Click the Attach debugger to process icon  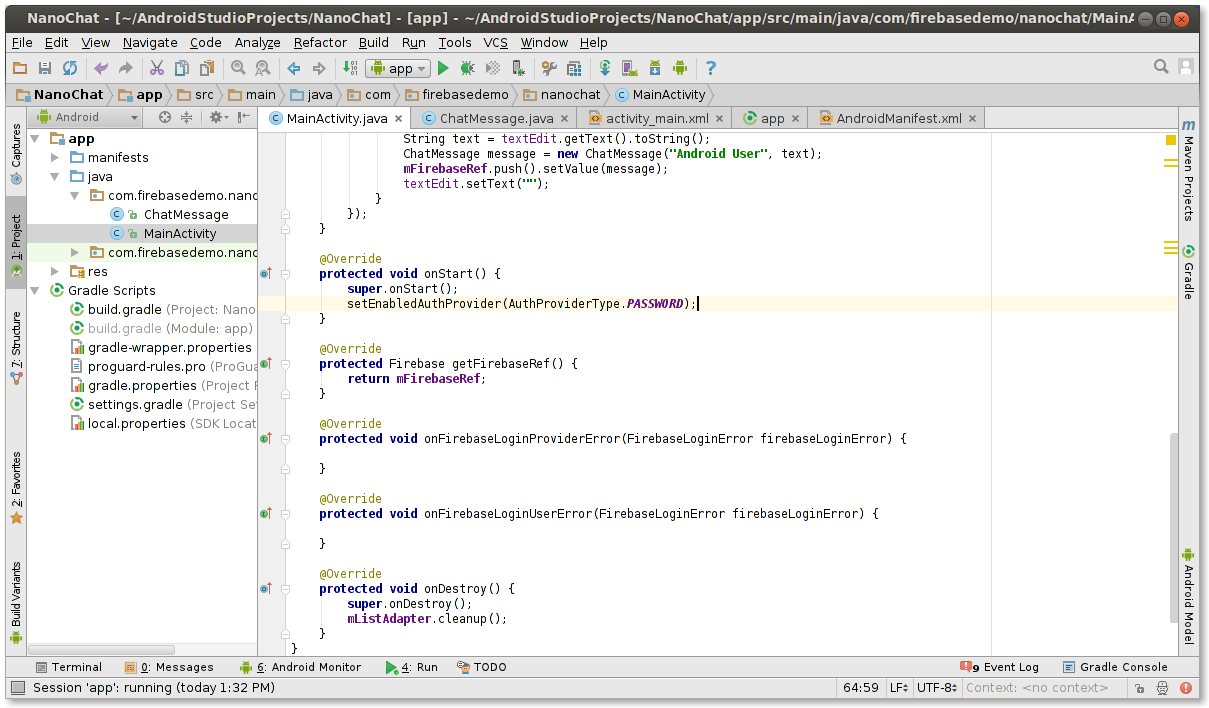pyautogui.click(x=518, y=68)
